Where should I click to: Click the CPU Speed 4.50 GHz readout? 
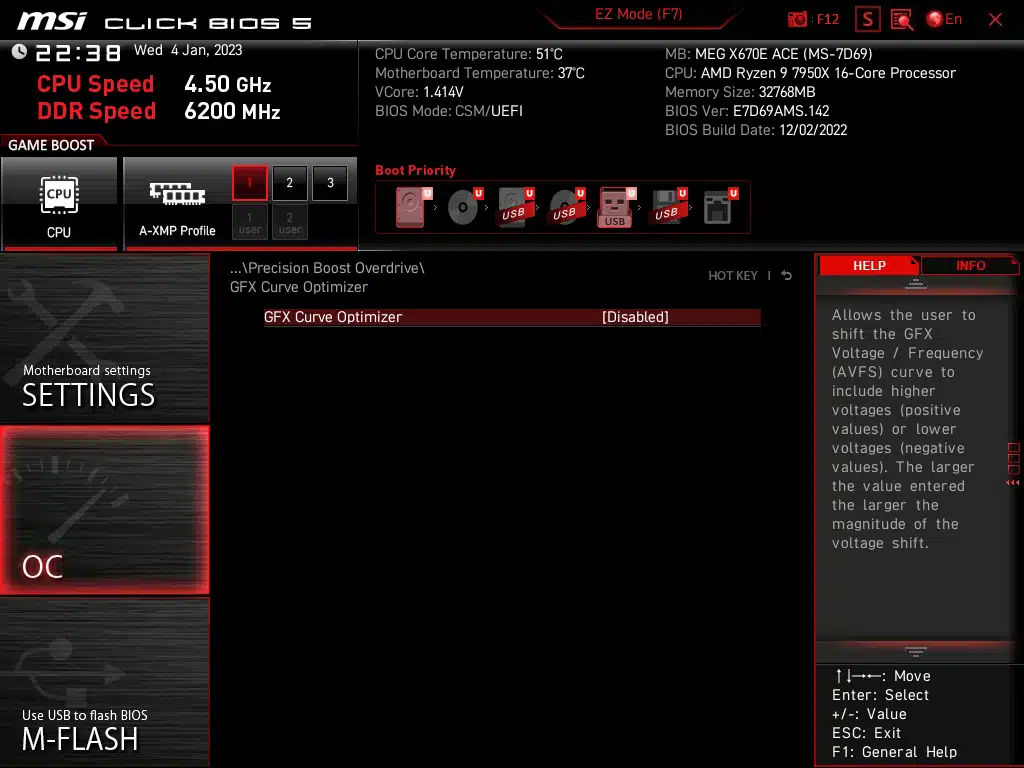154,84
